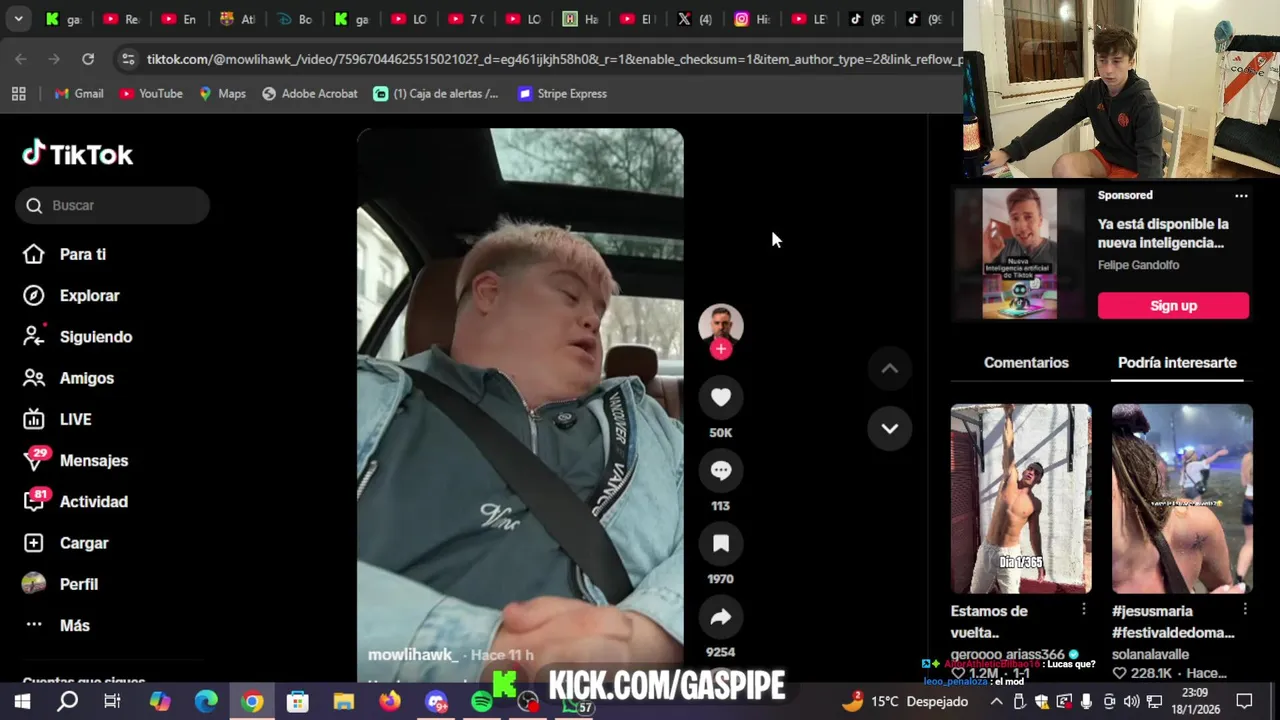Open the #jesusmaria video thumbnail
1280x720 pixels.
(x=1182, y=499)
